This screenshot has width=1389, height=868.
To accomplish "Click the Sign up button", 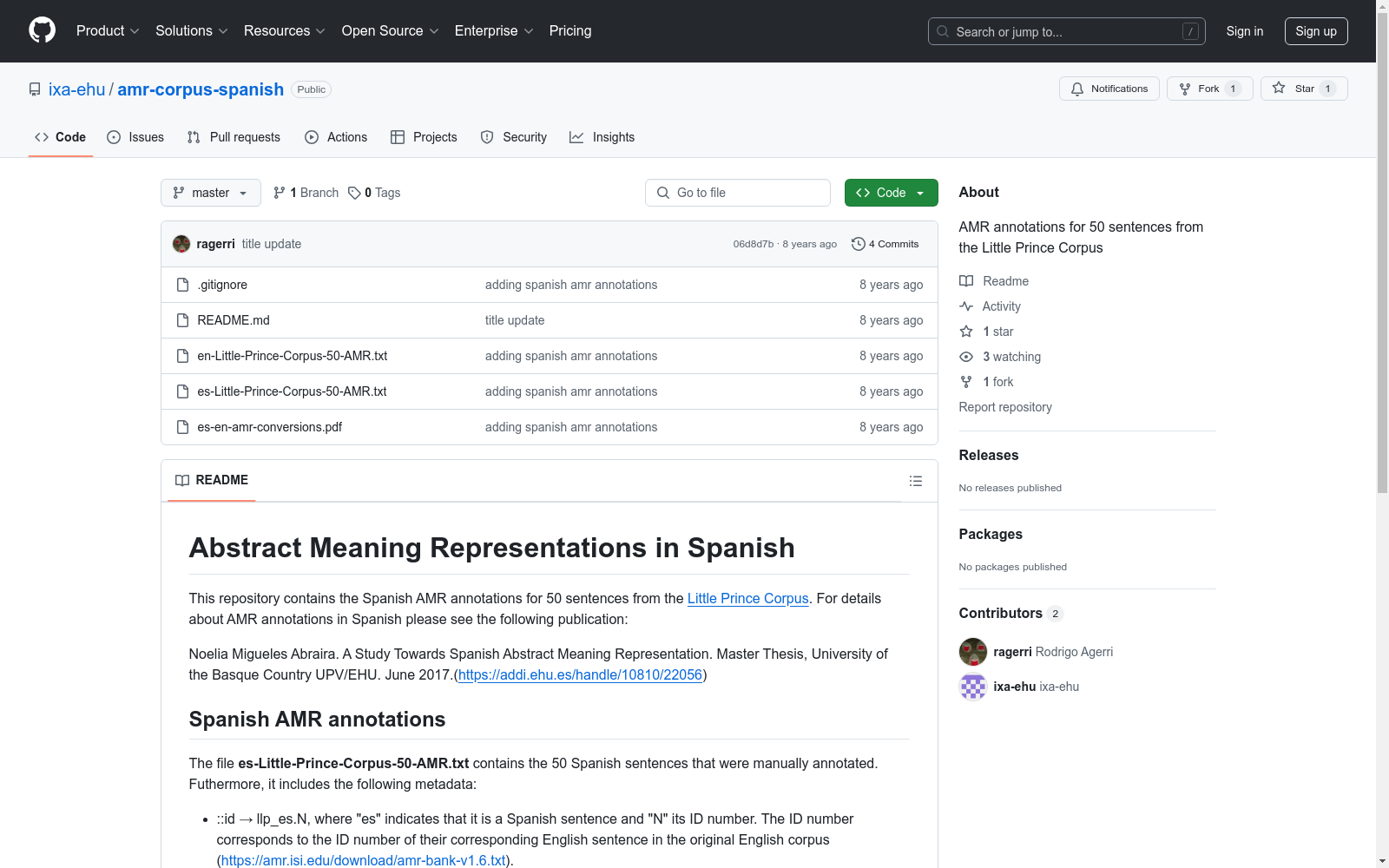I will click(1316, 31).
